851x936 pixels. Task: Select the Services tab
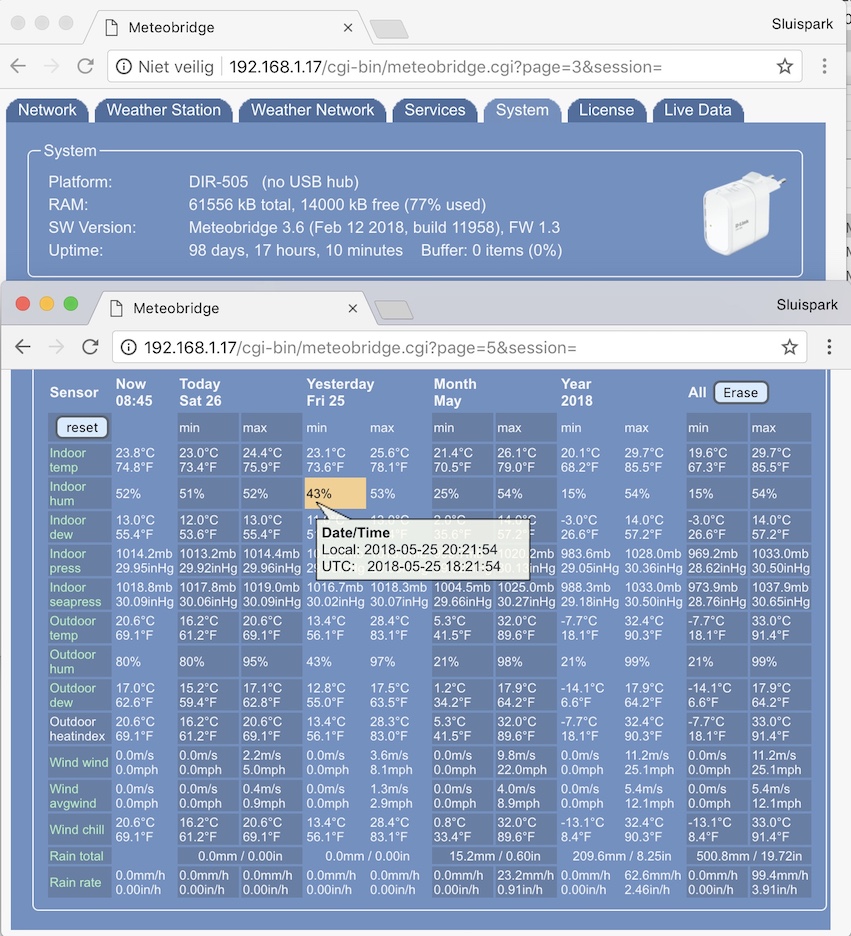(434, 110)
